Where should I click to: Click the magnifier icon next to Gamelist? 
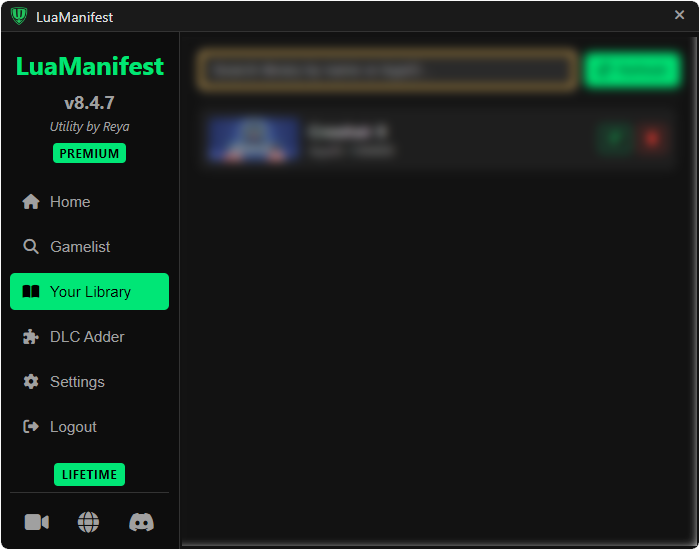pyautogui.click(x=31, y=246)
